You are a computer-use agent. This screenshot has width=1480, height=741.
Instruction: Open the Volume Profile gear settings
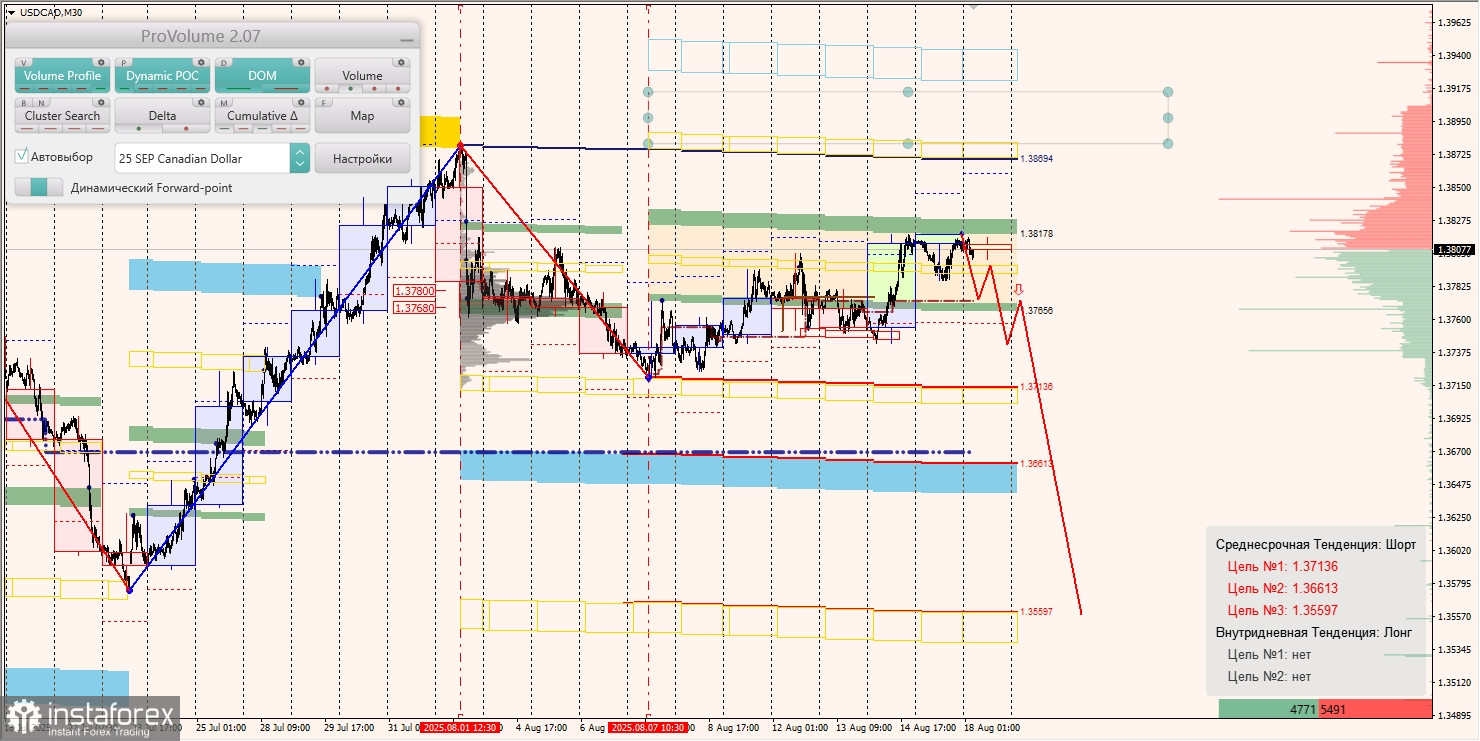pos(101,62)
